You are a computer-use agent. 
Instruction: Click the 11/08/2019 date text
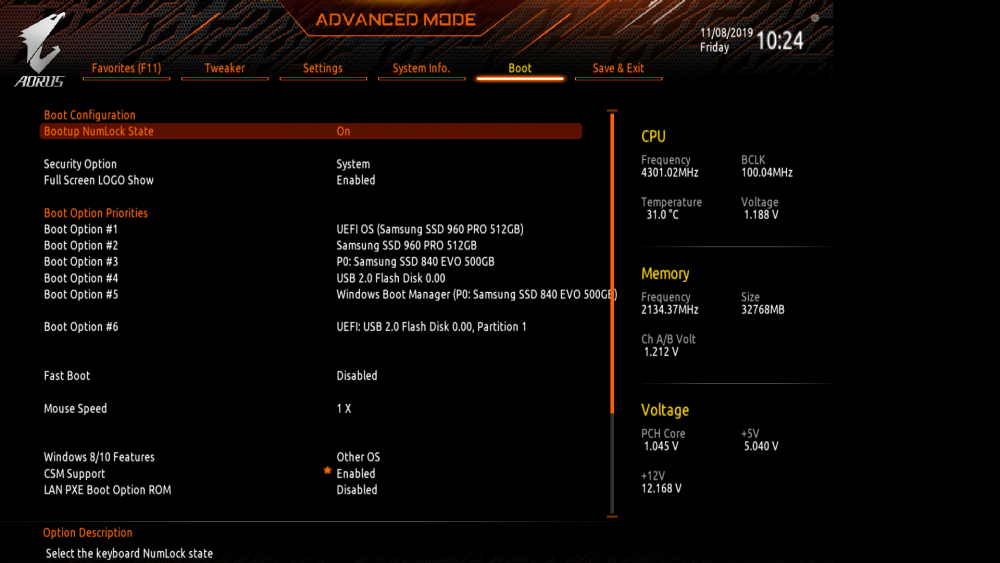coord(726,33)
